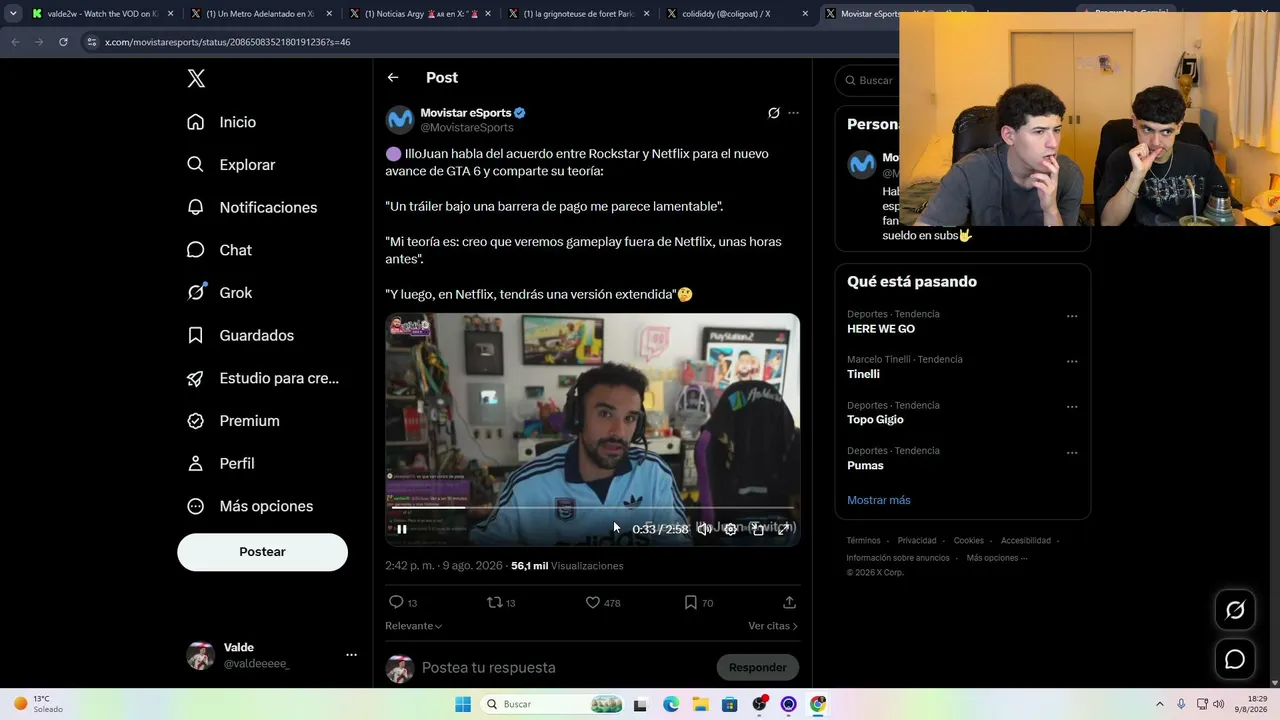Open Explorar in the sidebar
This screenshot has width=1280, height=720.
231,165
